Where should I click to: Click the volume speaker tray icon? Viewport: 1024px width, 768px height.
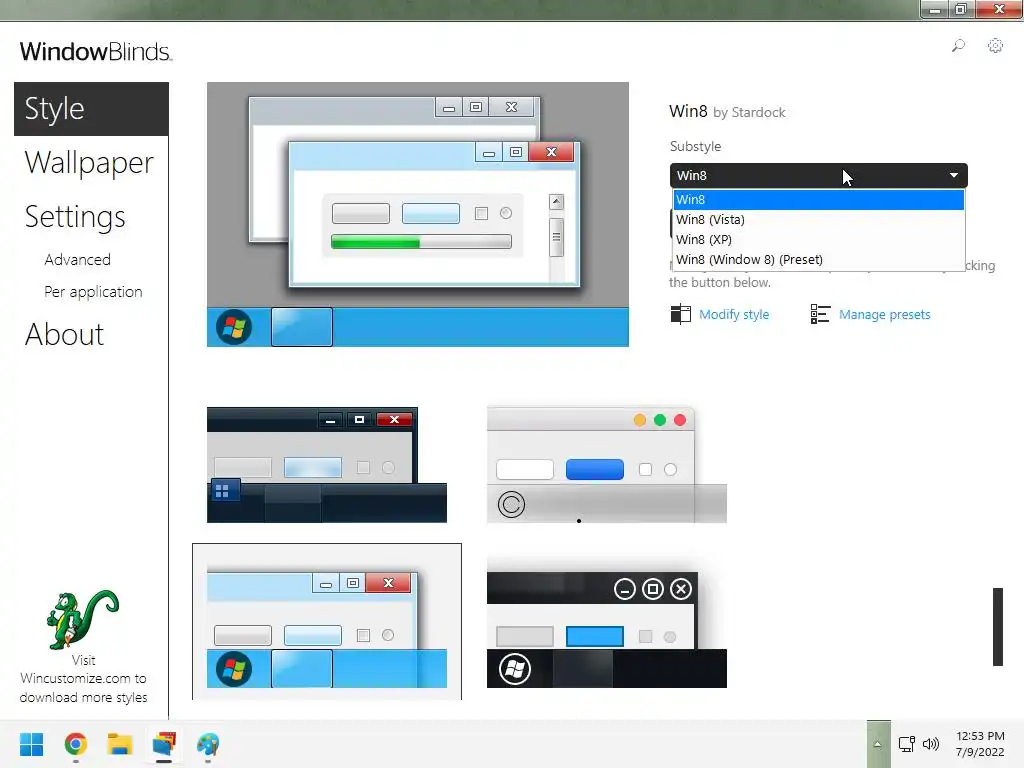[931, 744]
